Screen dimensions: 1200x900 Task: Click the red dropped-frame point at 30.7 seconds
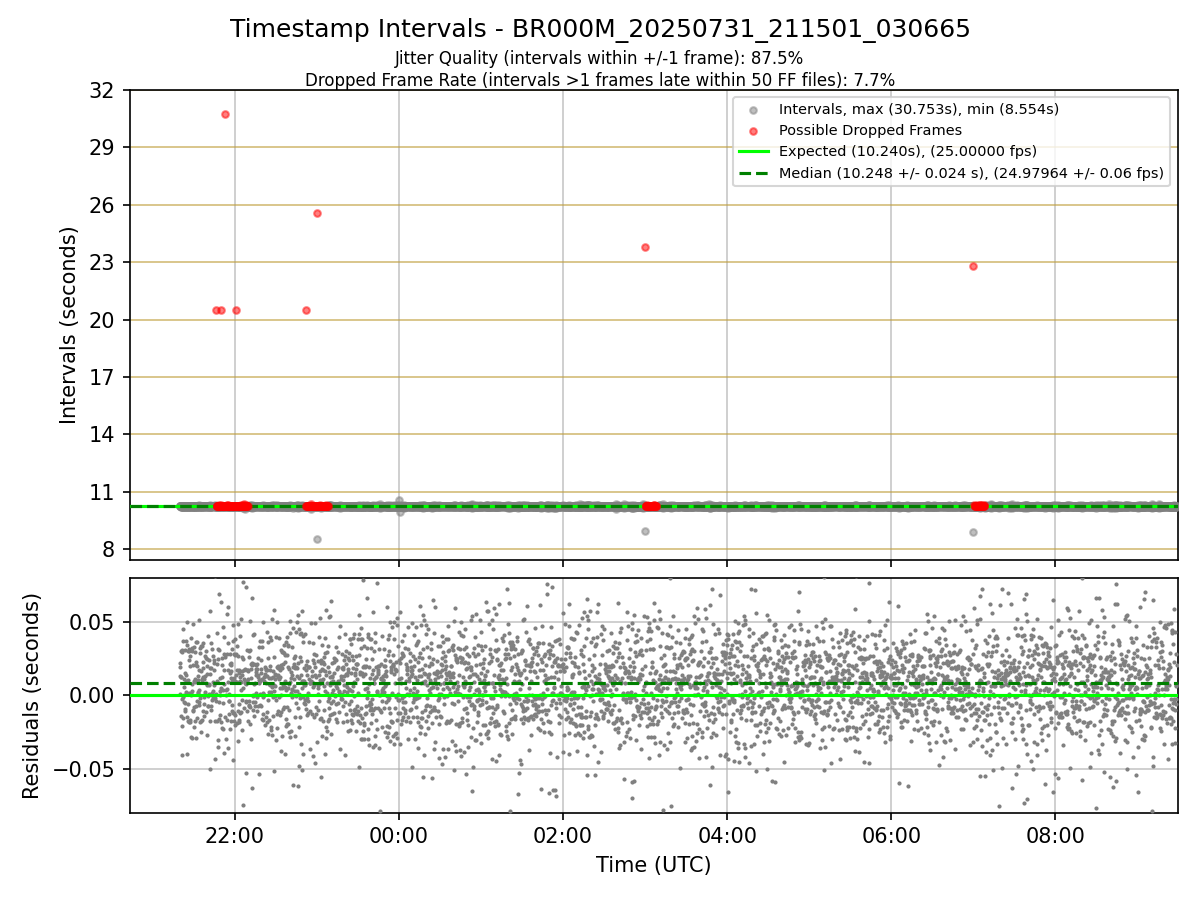[x=225, y=114]
